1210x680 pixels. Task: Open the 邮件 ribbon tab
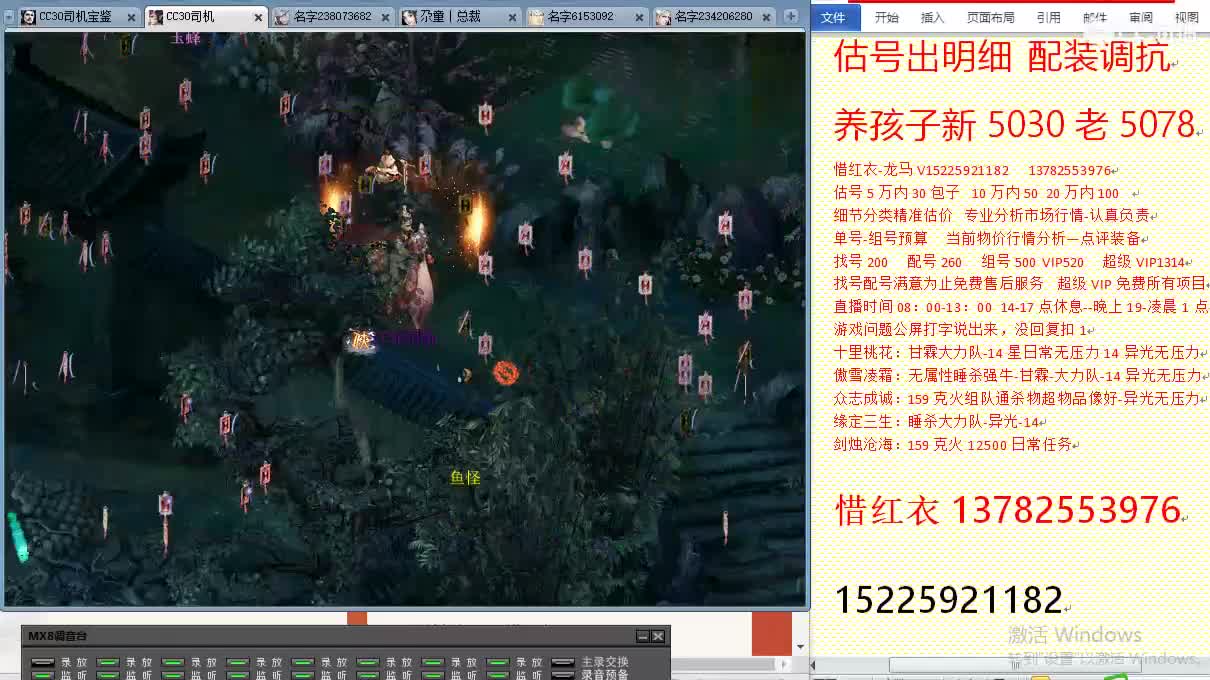(1095, 18)
